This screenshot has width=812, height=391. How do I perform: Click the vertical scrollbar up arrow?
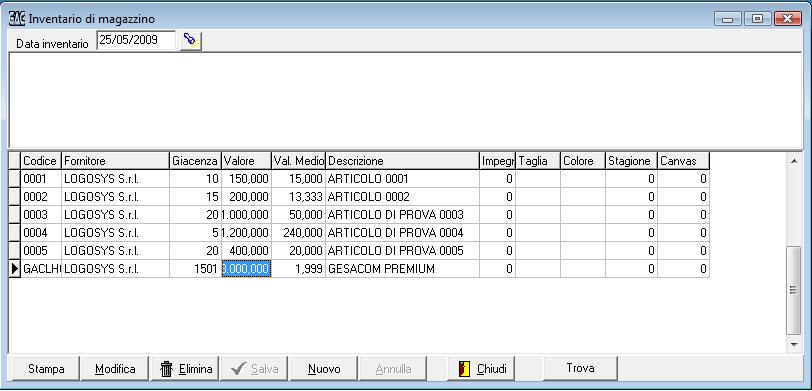click(794, 162)
